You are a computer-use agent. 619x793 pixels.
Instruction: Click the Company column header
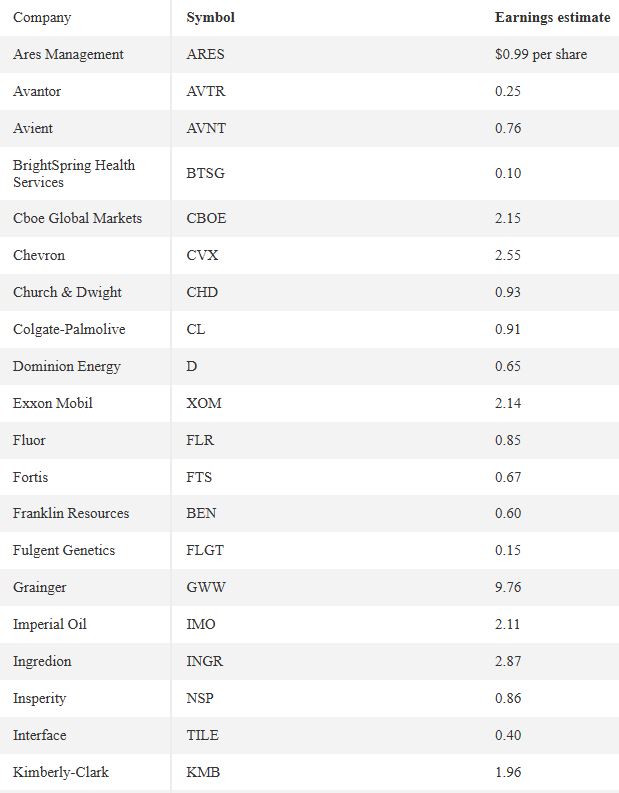(x=42, y=18)
